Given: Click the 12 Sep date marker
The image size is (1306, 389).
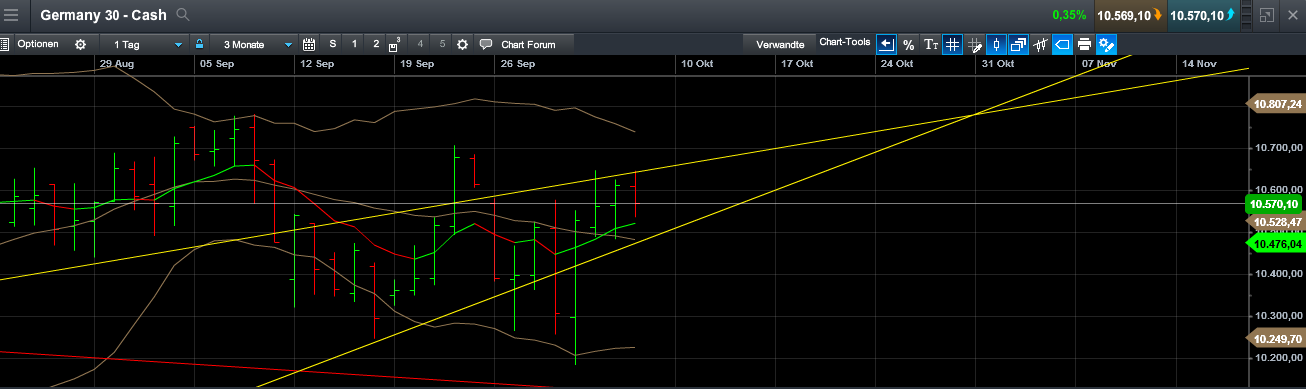Looking at the screenshot, I should coord(317,64).
